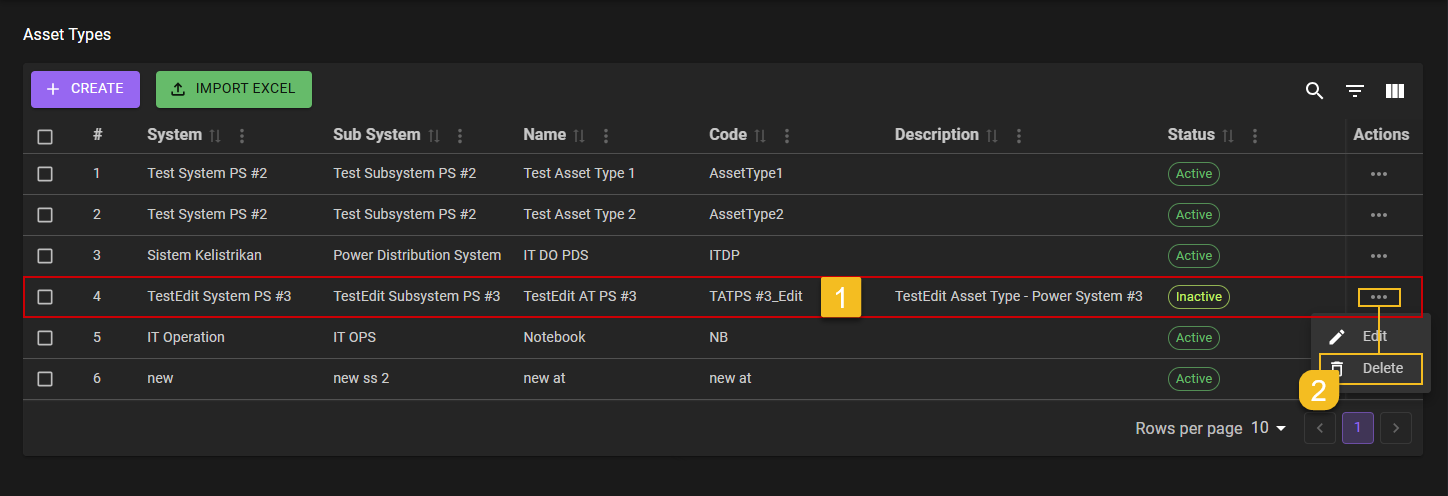Screen dimensions: 1448x496
Task: Open Description column options menu
Action: (x=1019, y=135)
